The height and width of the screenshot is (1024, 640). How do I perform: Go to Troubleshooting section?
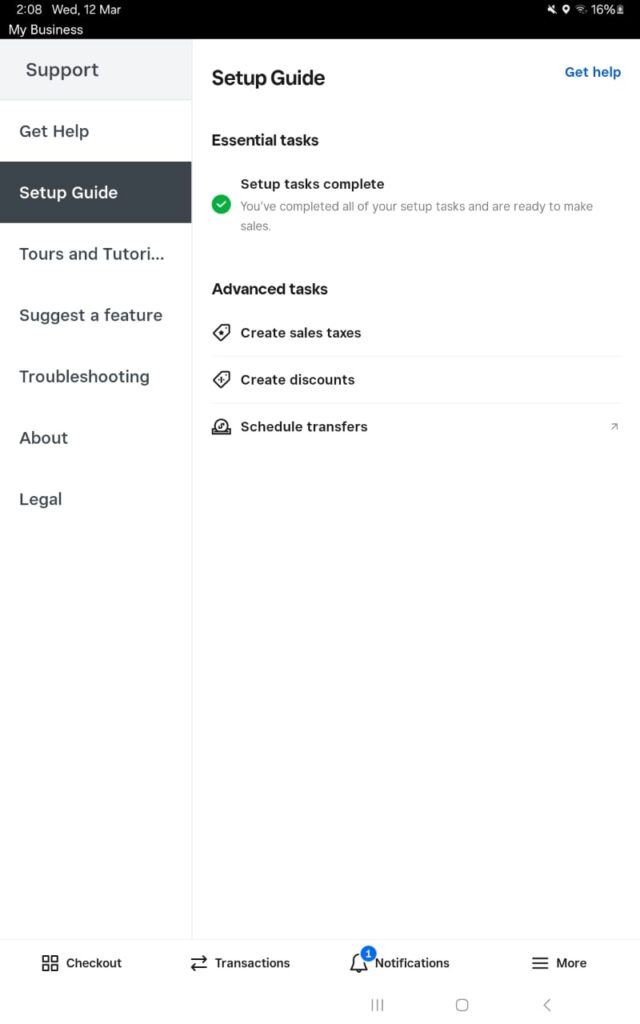pos(84,377)
